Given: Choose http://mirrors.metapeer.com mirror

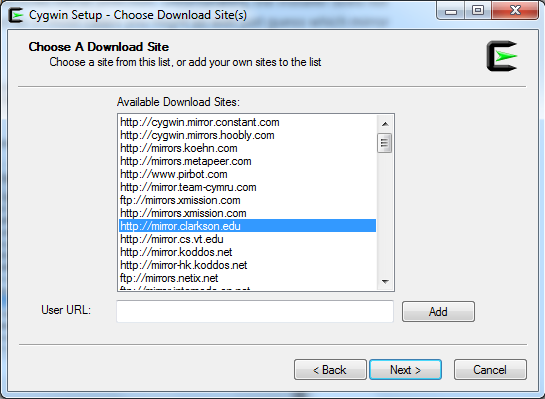Looking at the screenshot, I should 247,161.
